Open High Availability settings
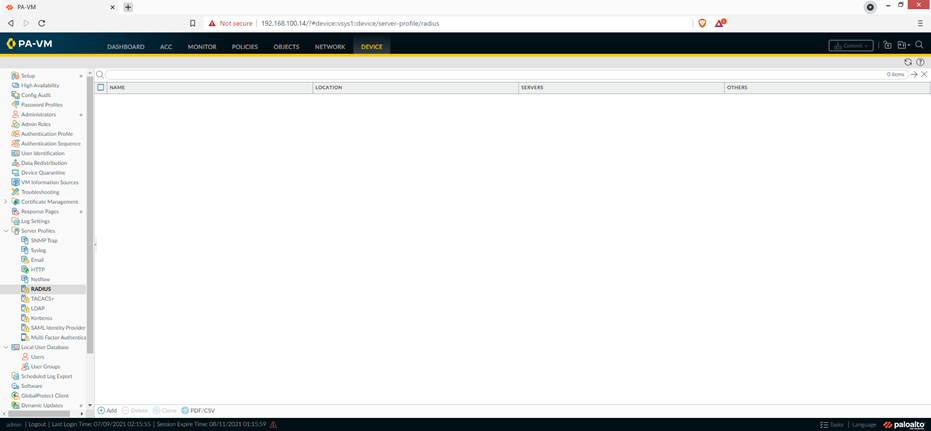Screen dimensions: 931x431 (x=40, y=85)
